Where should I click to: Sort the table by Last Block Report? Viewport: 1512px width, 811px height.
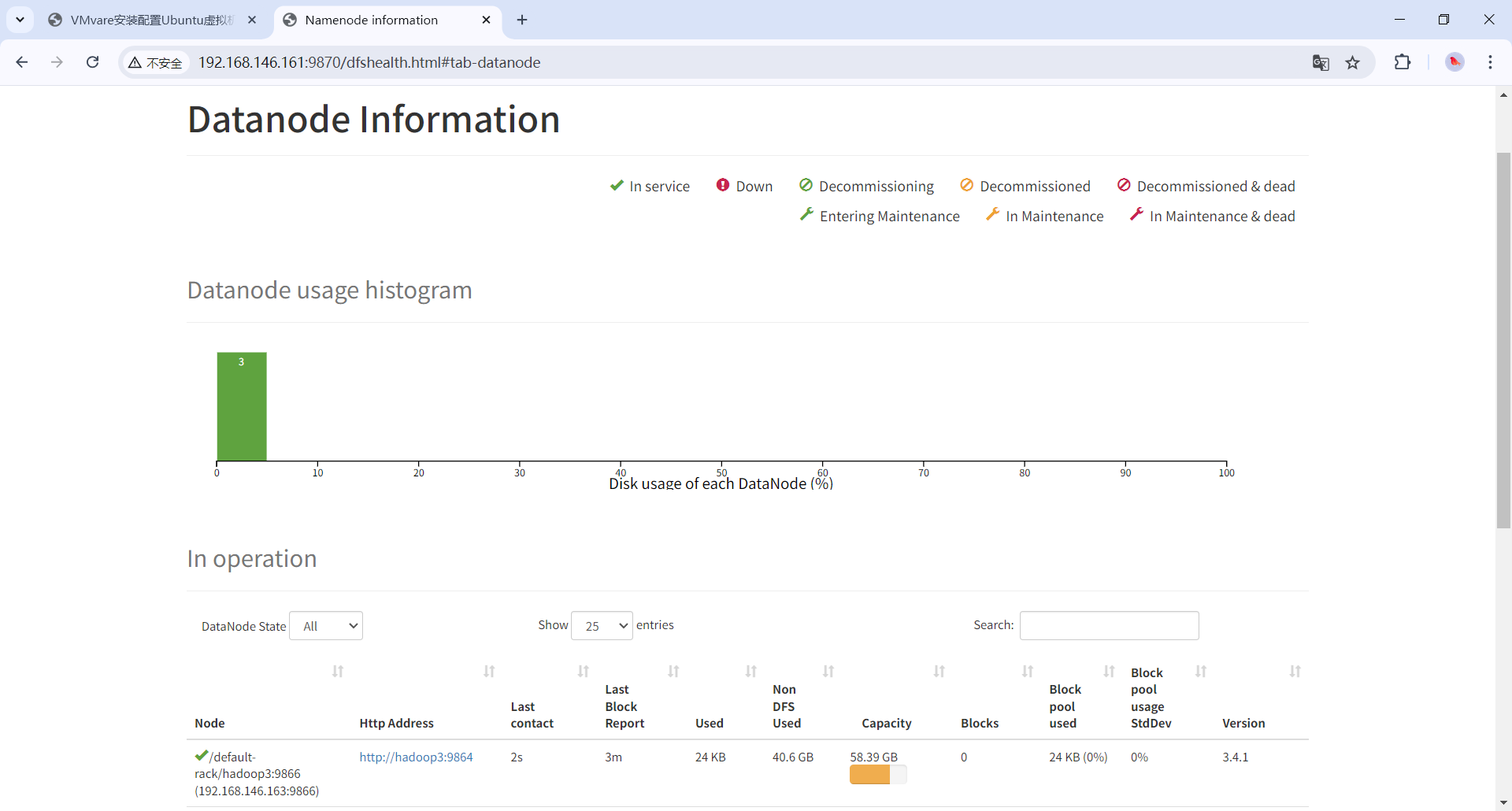673,671
